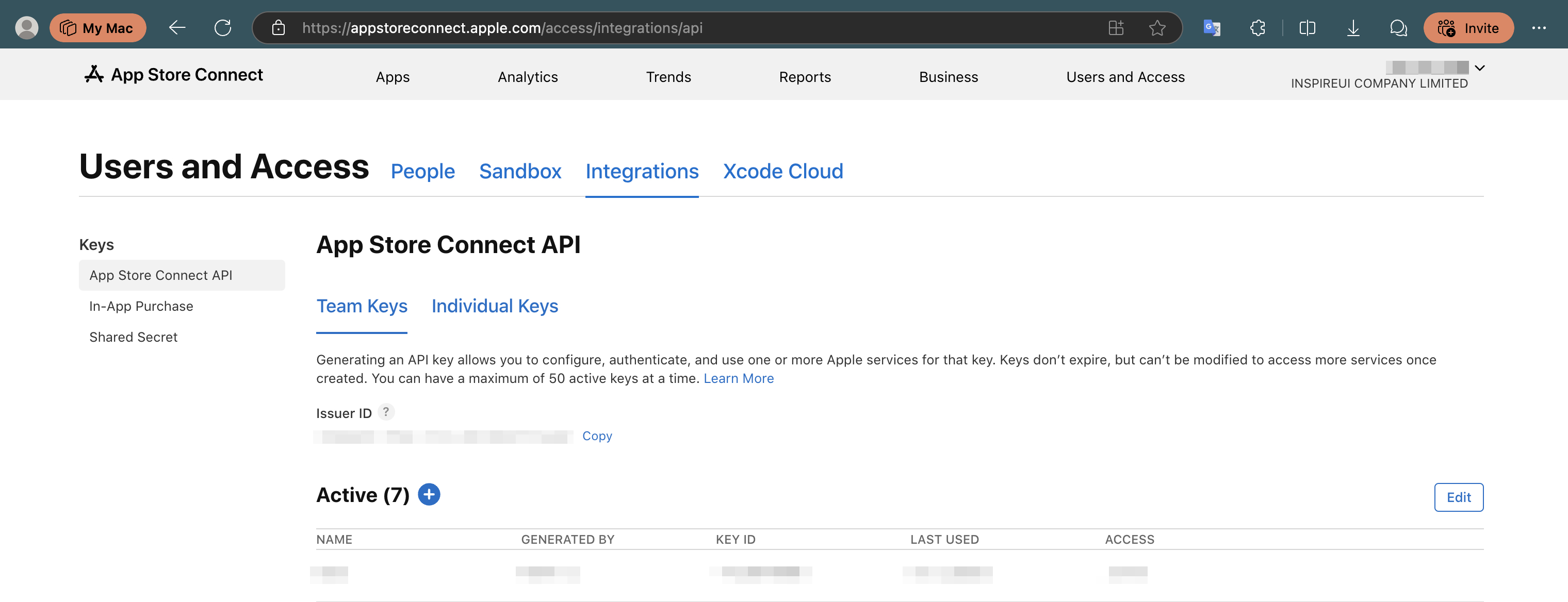Switch to the Sandbox tab
The image size is (1568, 602).
tap(520, 172)
